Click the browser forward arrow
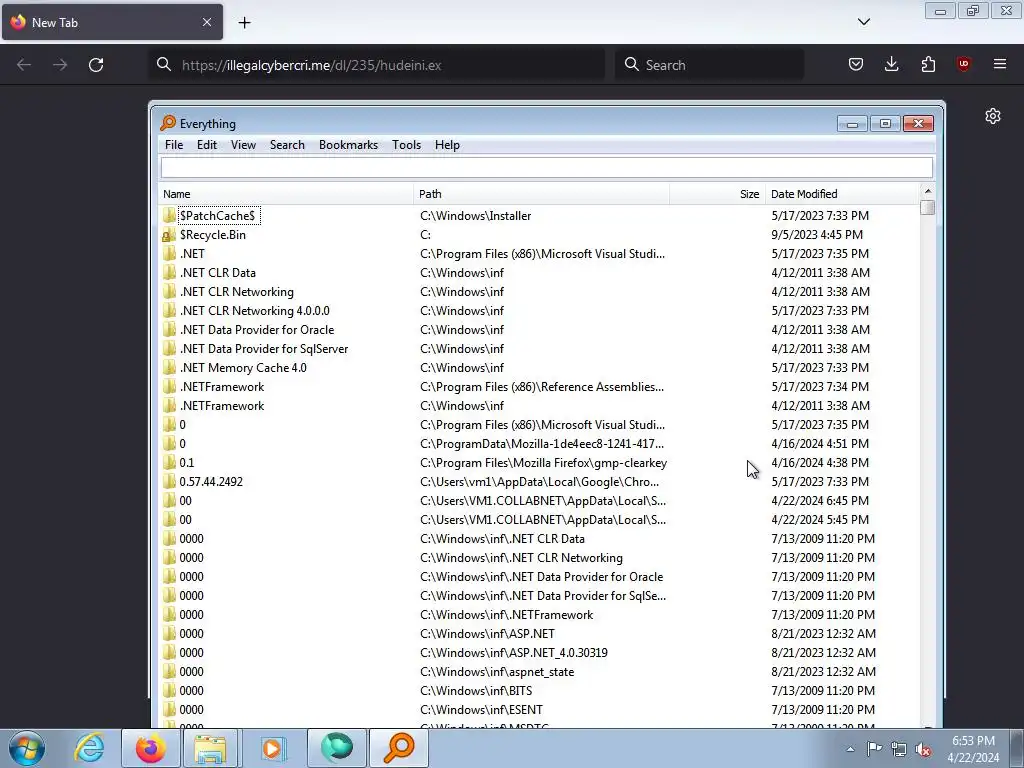The image size is (1024, 768). click(x=60, y=65)
